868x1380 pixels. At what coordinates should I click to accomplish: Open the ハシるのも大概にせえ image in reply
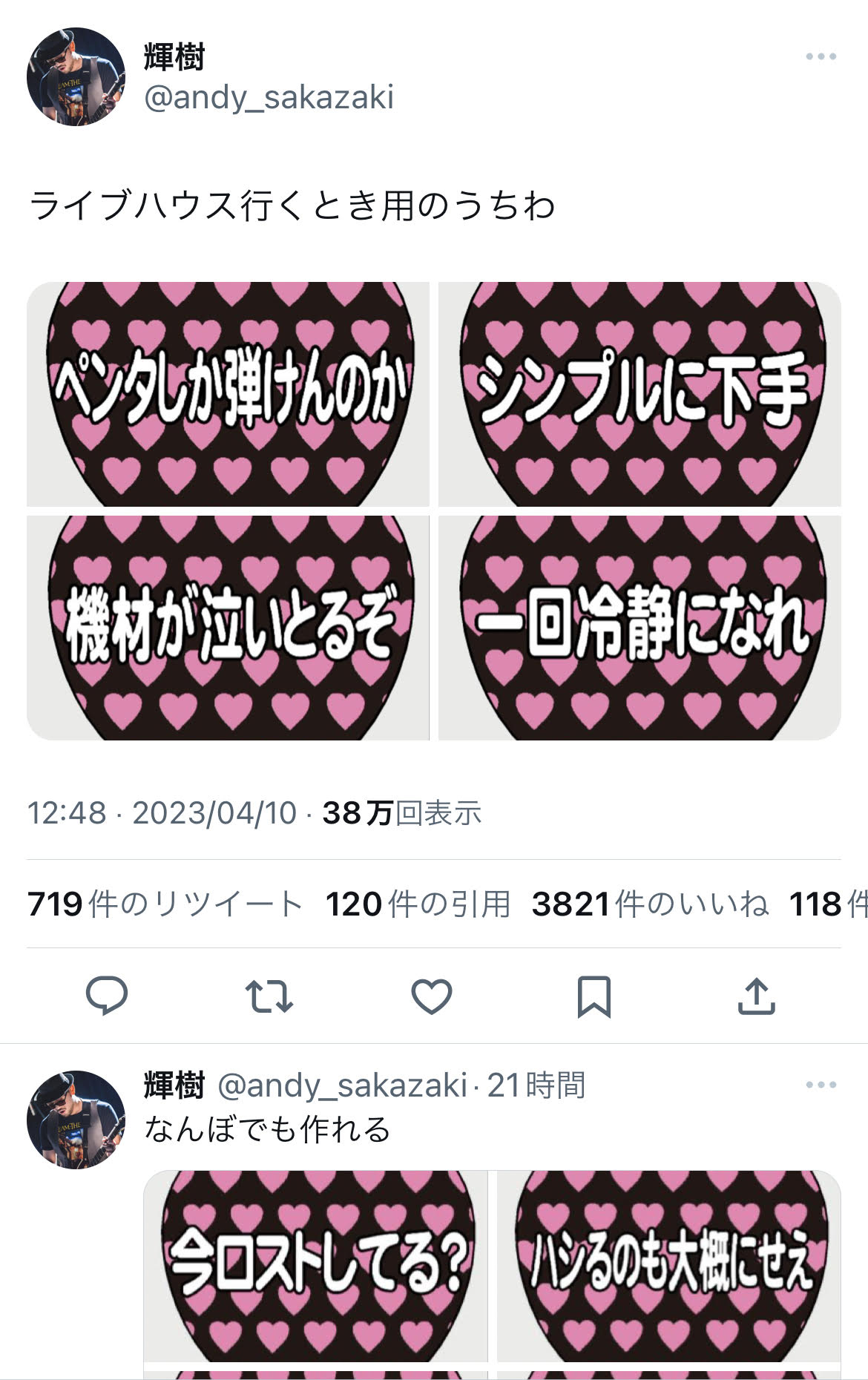(669, 1266)
